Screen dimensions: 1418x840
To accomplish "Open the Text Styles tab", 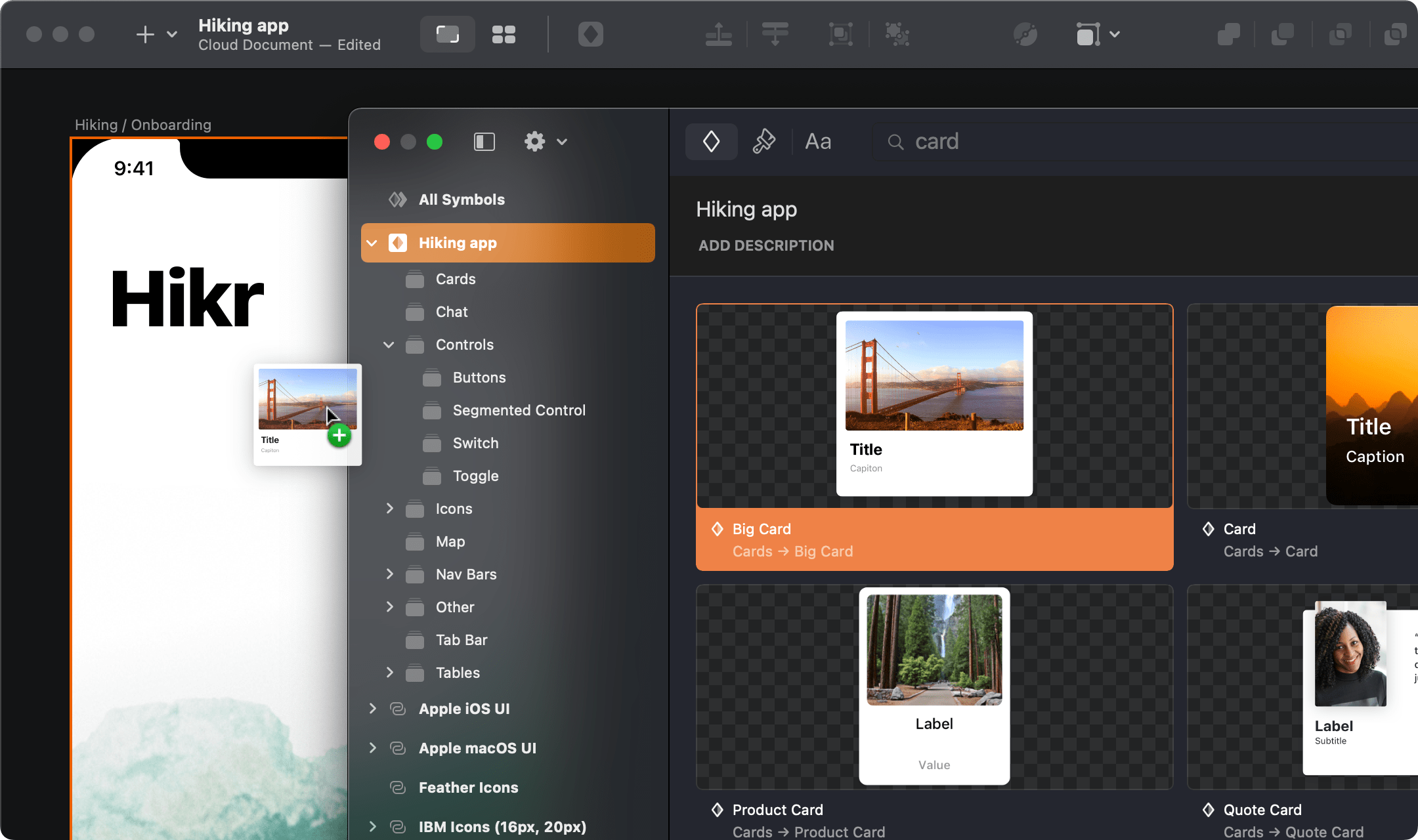I will [x=818, y=141].
